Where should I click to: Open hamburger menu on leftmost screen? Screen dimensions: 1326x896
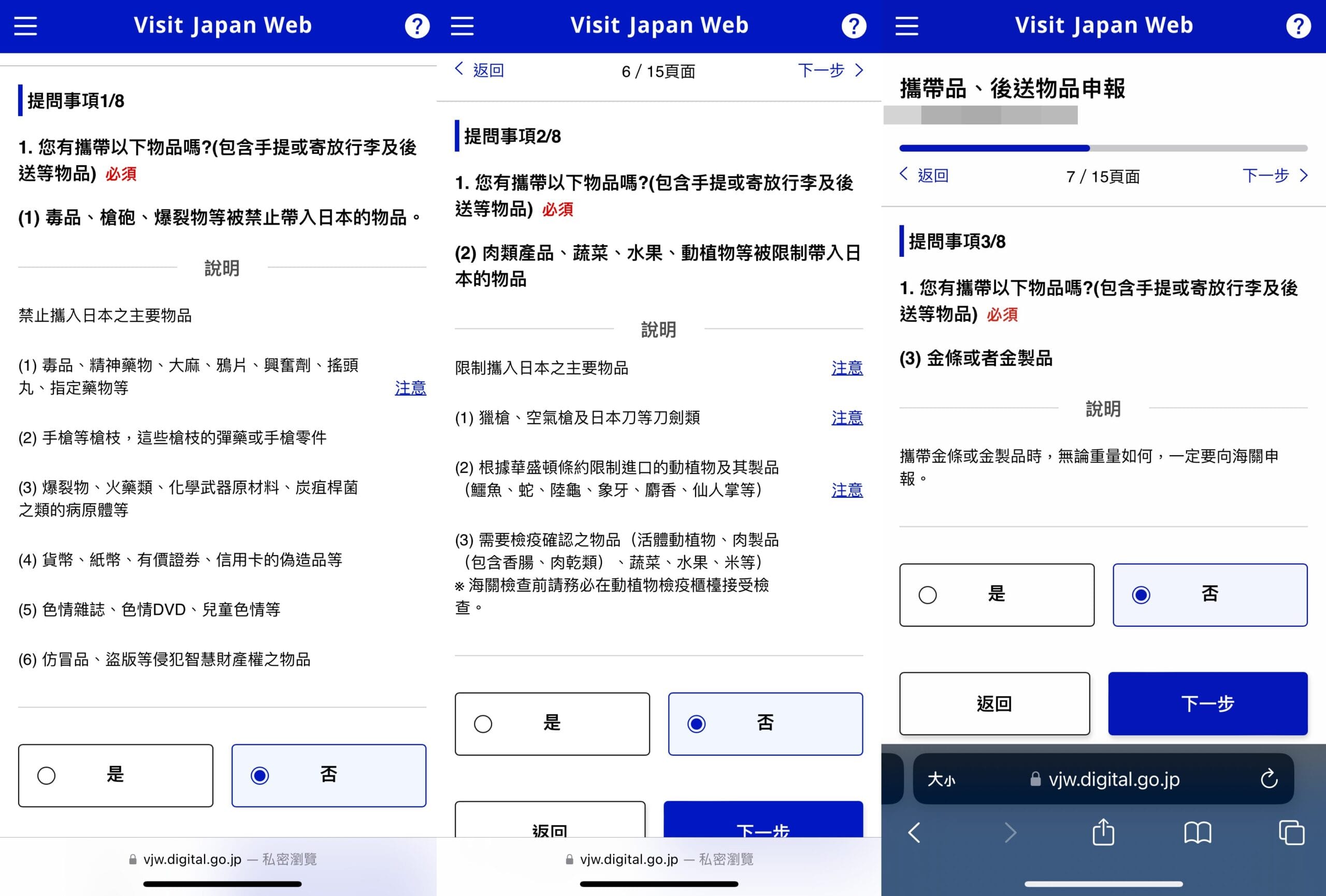coord(26,26)
